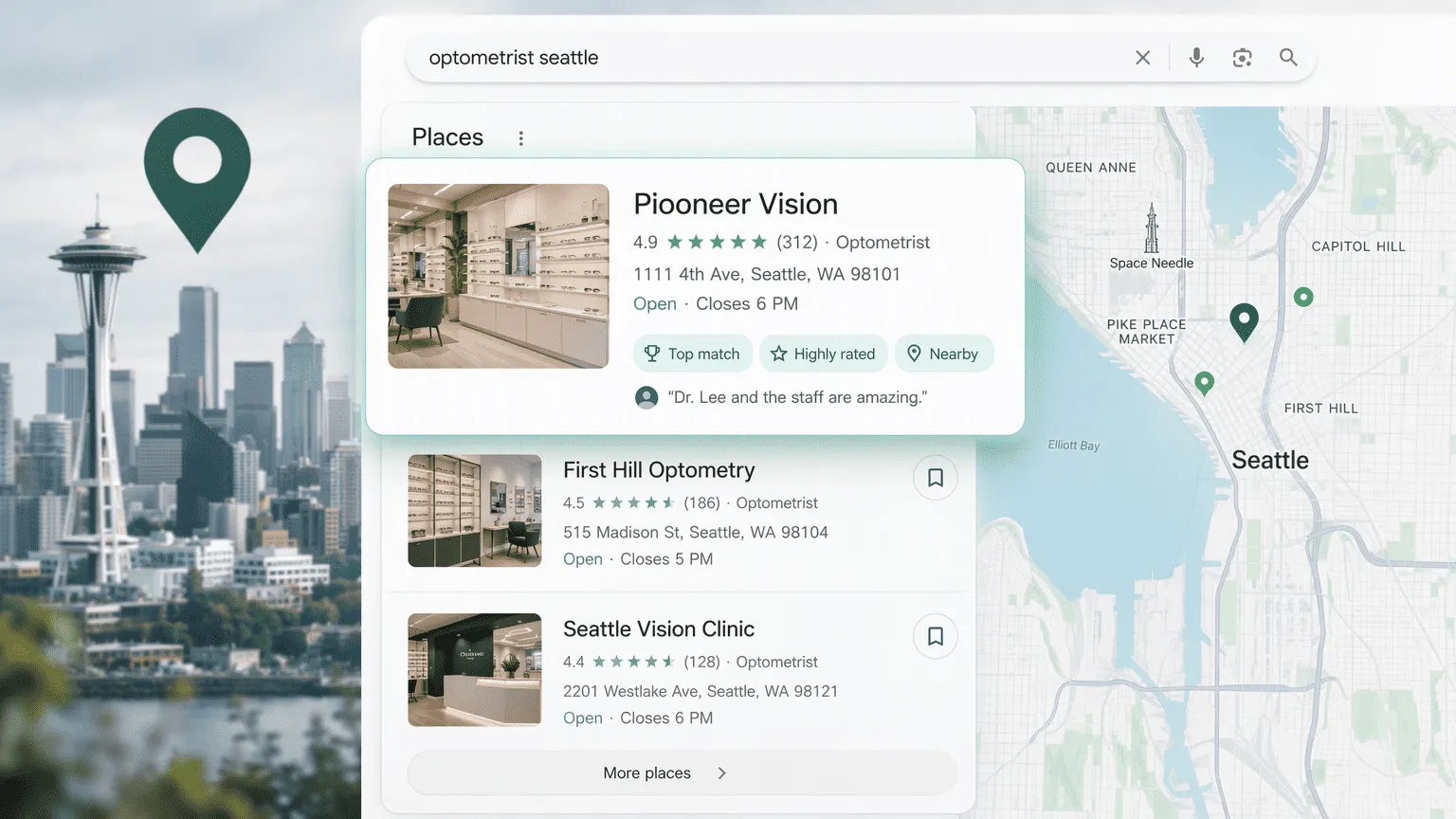Image resolution: width=1456 pixels, height=819 pixels.
Task: Select the large dark green map pin
Action: (1244, 322)
